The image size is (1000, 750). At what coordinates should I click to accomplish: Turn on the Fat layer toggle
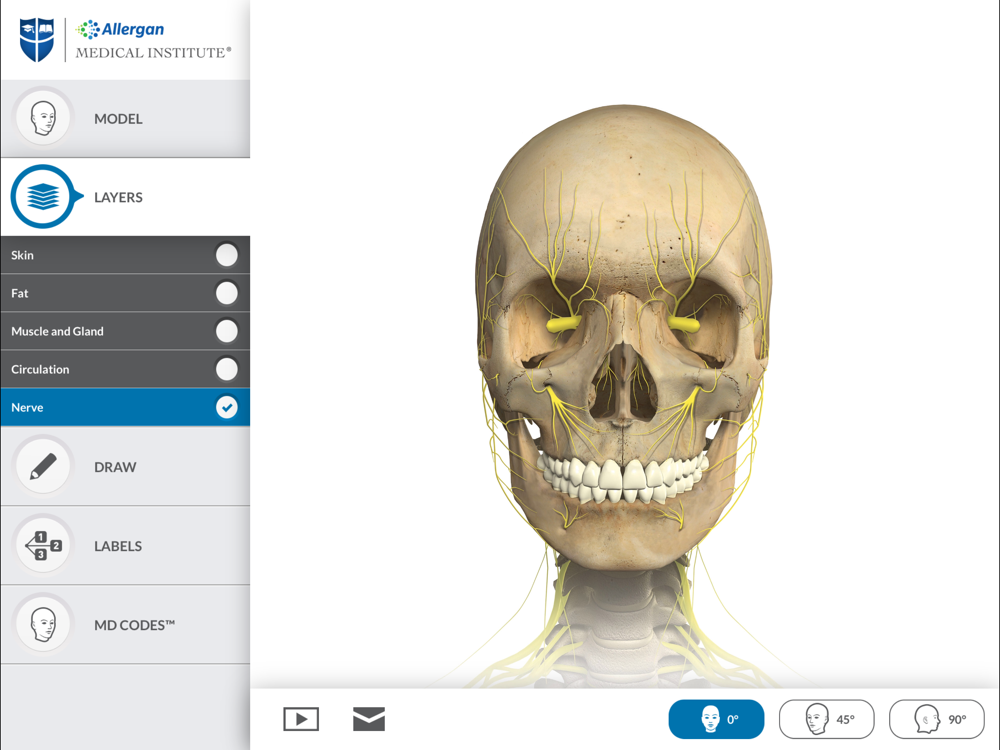click(x=226, y=293)
